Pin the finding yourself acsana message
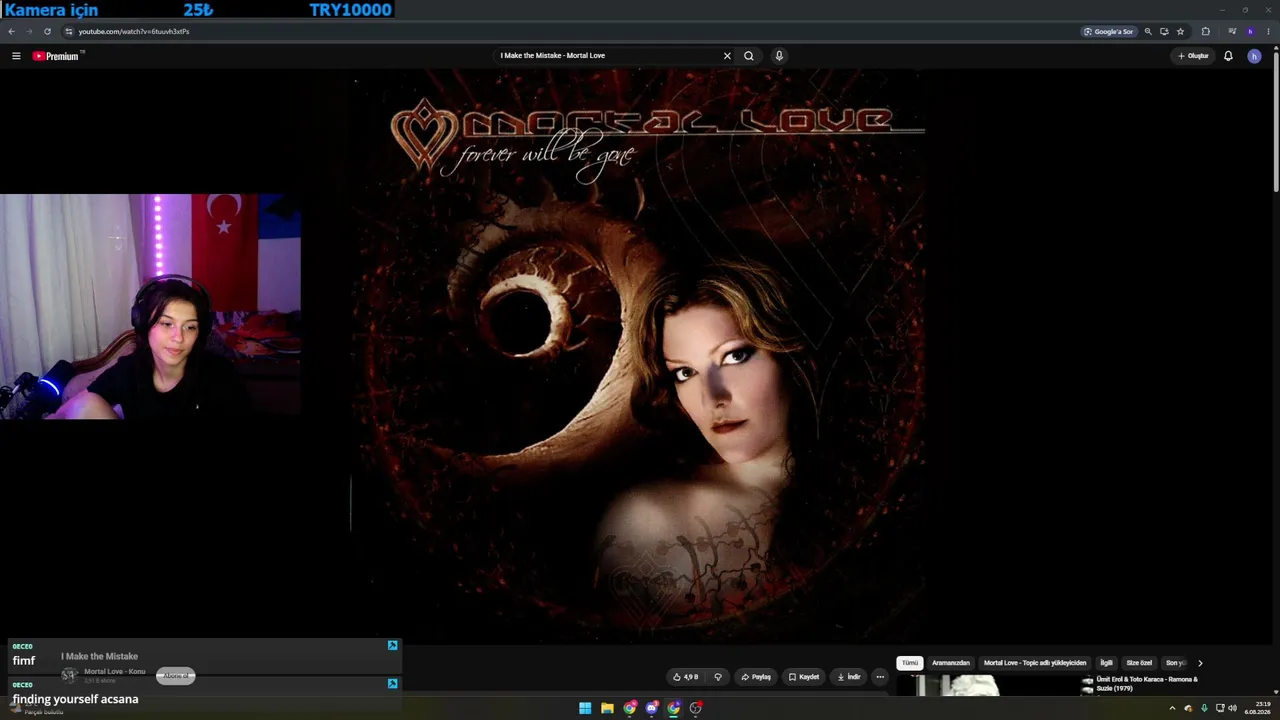 point(393,684)
